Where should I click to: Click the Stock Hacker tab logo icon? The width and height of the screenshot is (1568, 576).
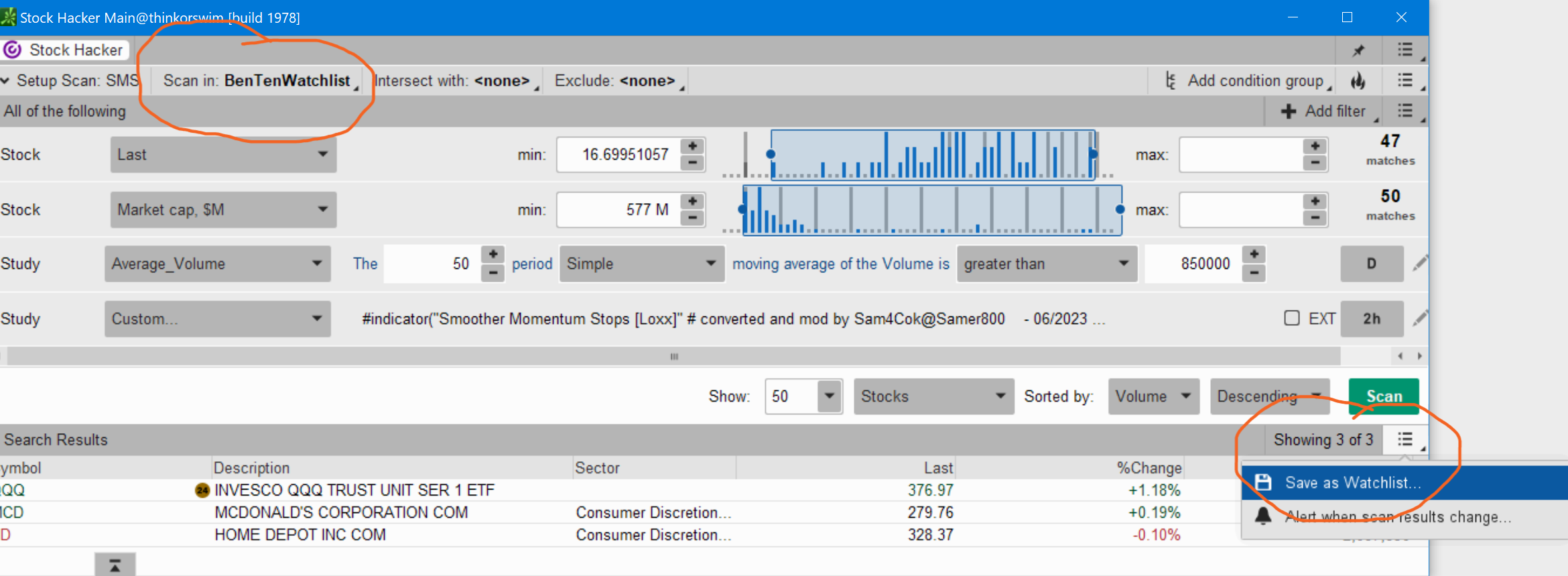[12, 50]
